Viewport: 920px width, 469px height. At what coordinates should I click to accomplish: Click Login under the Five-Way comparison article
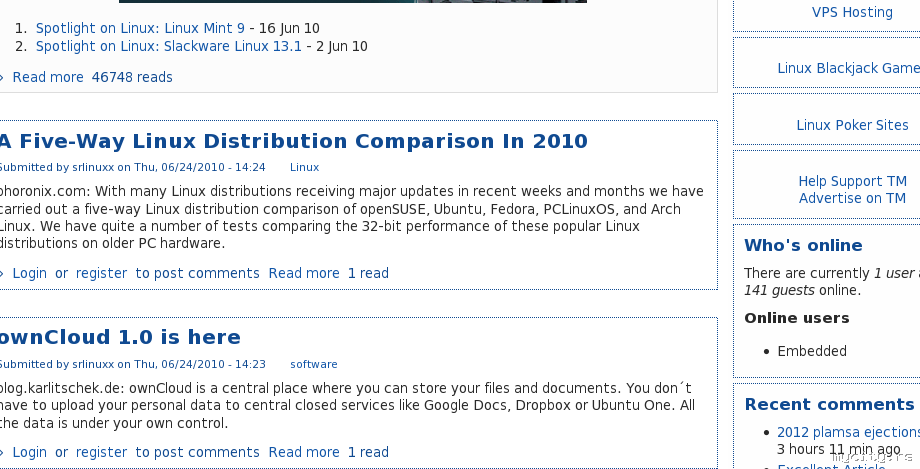coord(29,273)
